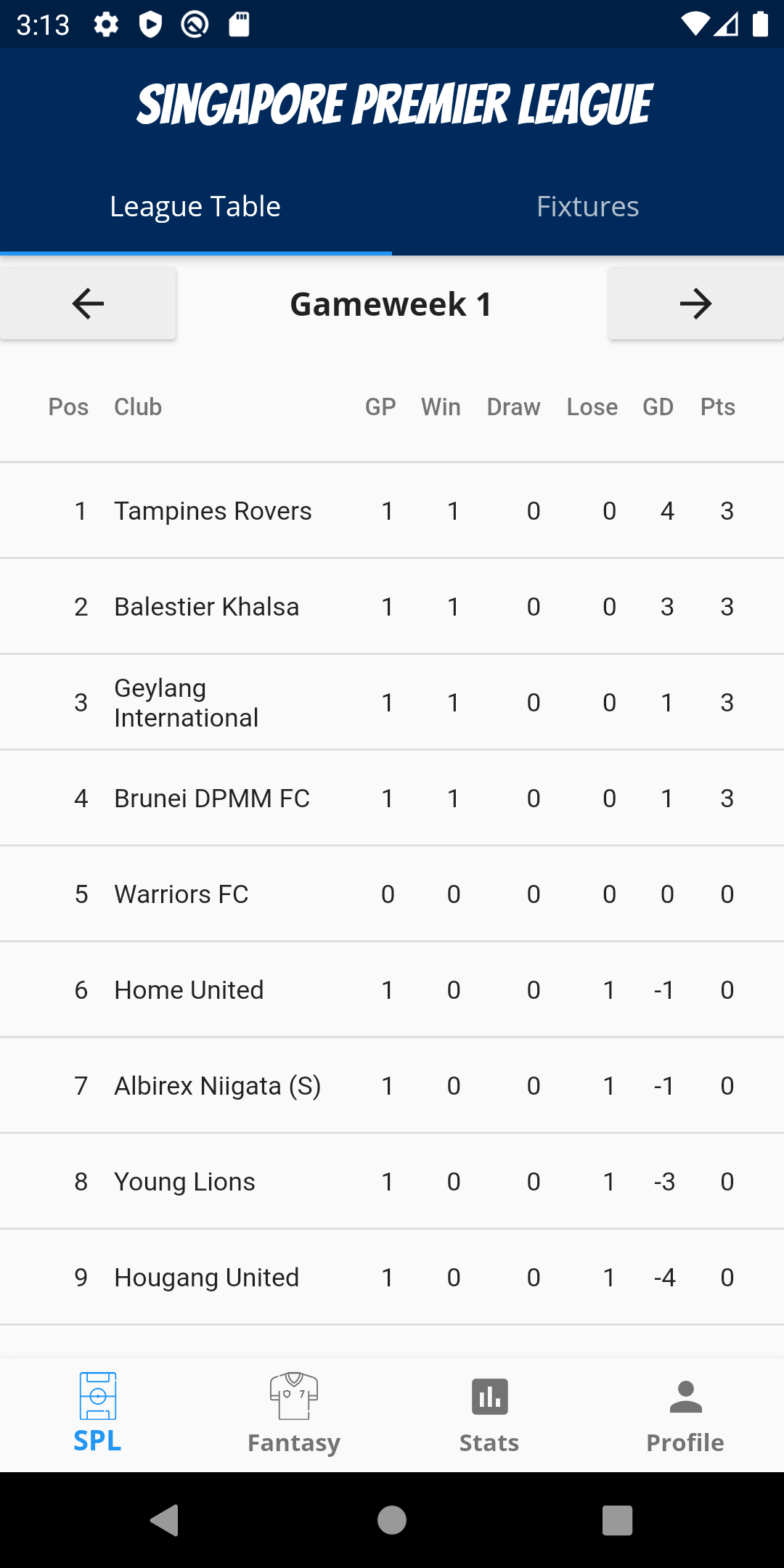The image size is (784, 1568).
Task: Open Brunei DPMM FC club entry
Action: click(212, 799)
